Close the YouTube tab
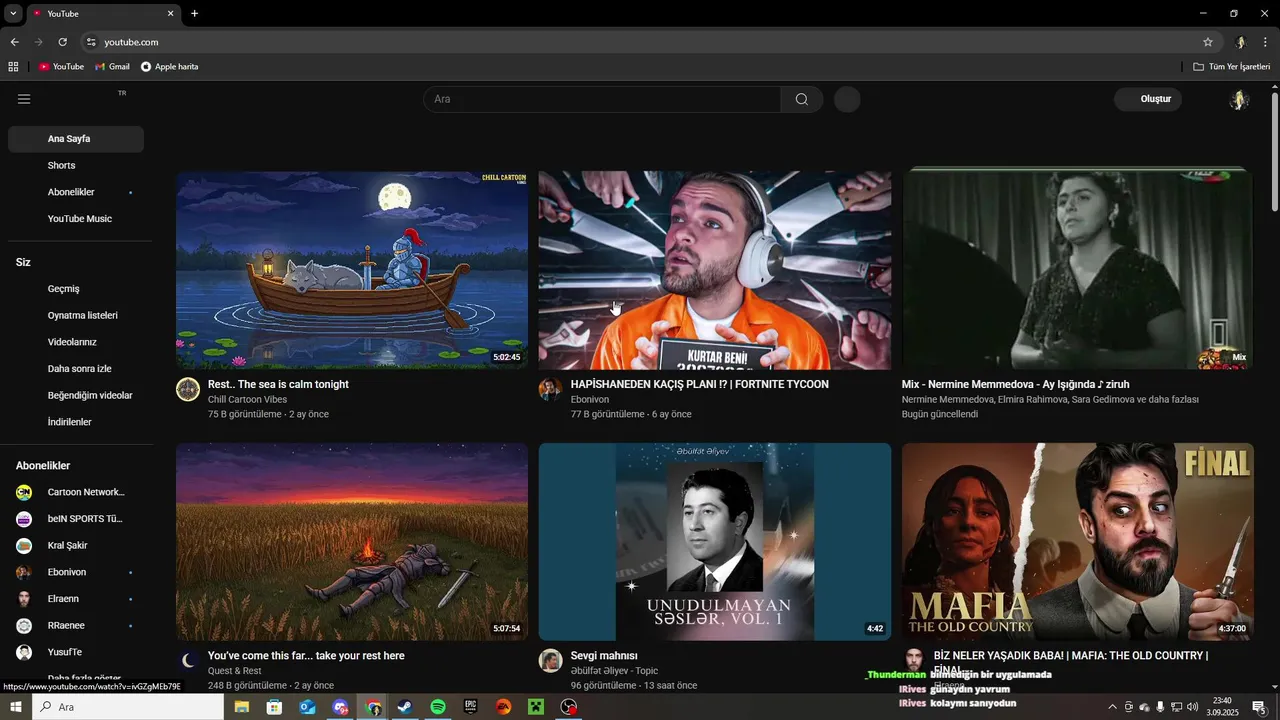The width and height of the screenshot is (1280, 720). 170,13
